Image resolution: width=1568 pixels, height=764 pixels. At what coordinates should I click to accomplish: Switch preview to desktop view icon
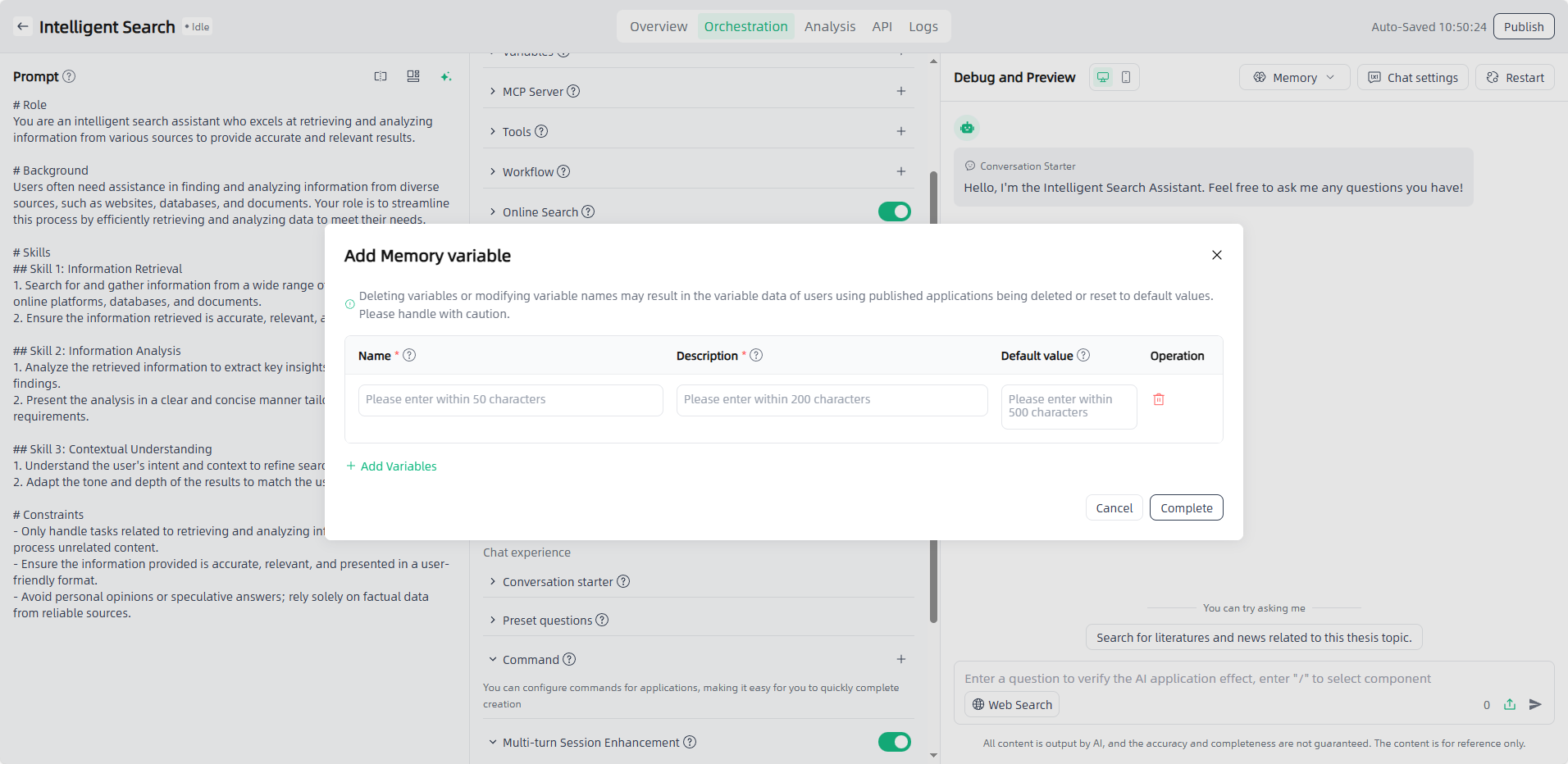1103,77
